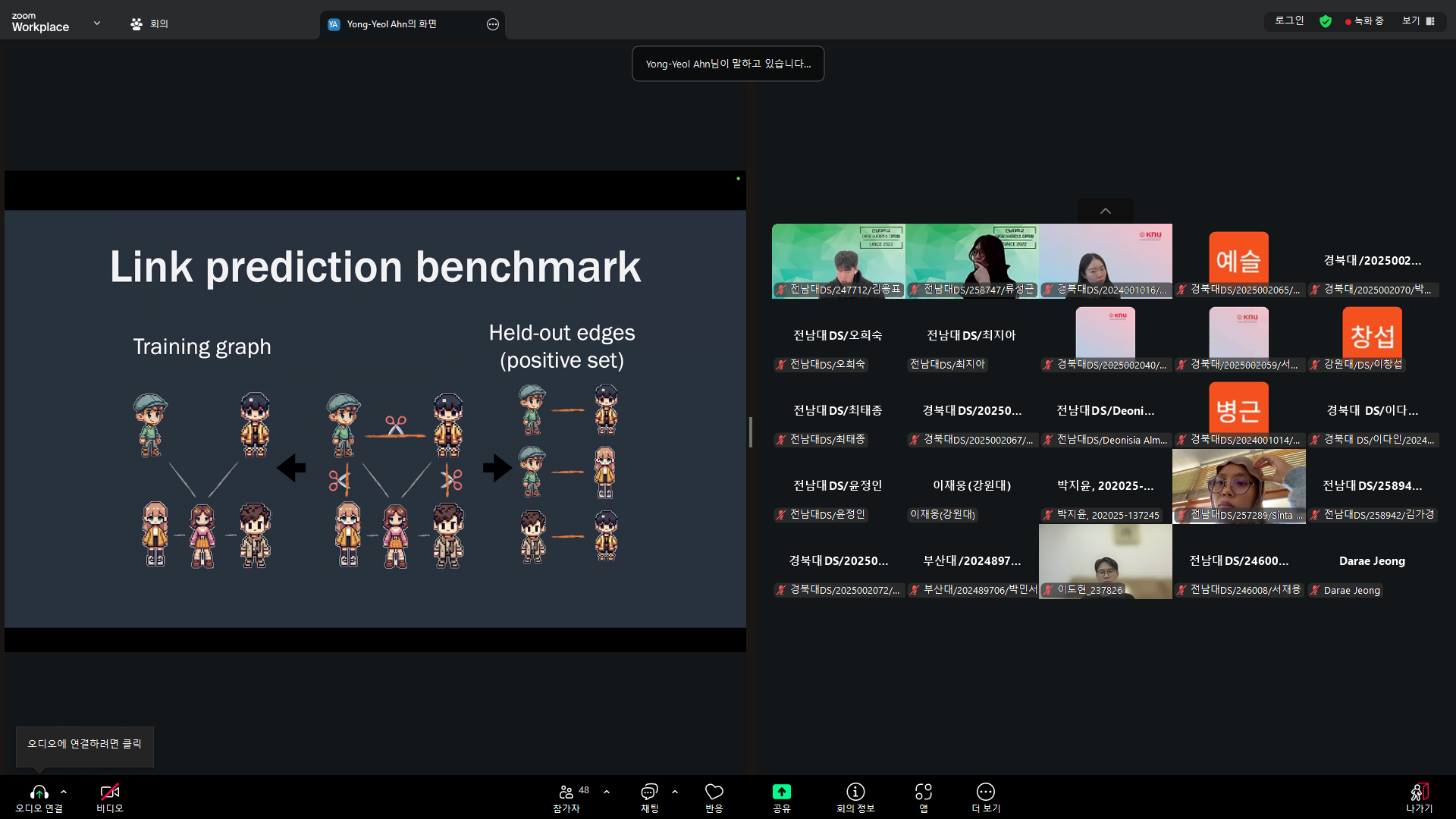
Task: Click the audio connect headphone icon
Action: [x=39, y=792]
